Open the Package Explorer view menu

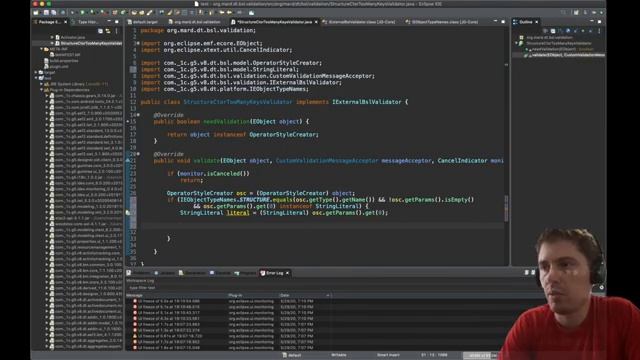click(117, 31)
